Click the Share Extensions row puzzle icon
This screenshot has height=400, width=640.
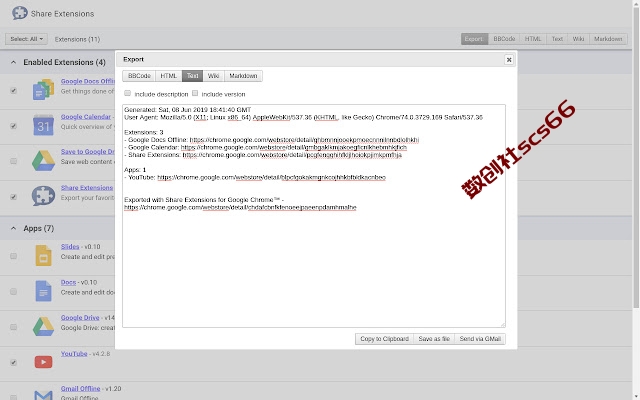[43, 196]
